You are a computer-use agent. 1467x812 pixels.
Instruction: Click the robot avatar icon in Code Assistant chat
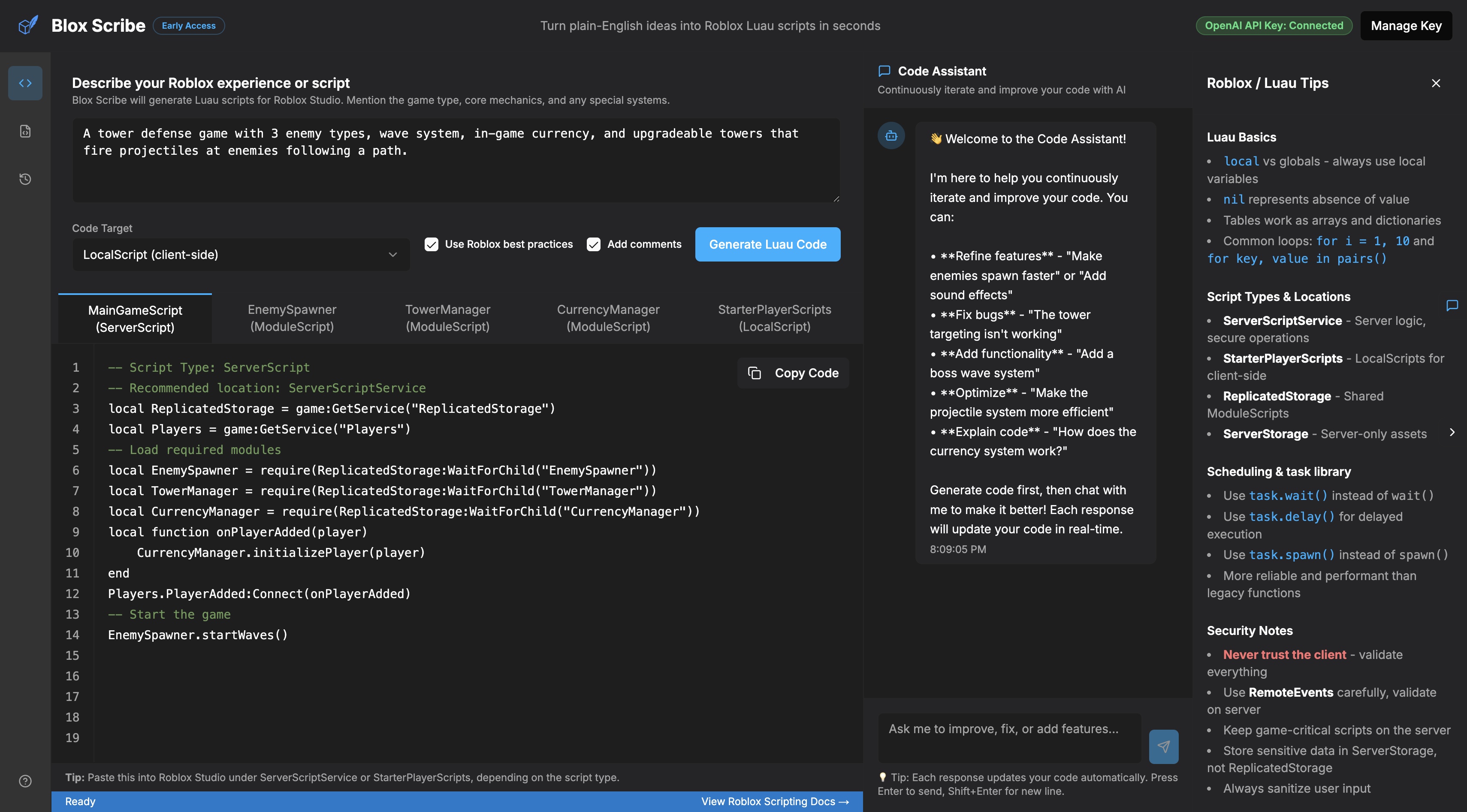[x=891, y=135]
